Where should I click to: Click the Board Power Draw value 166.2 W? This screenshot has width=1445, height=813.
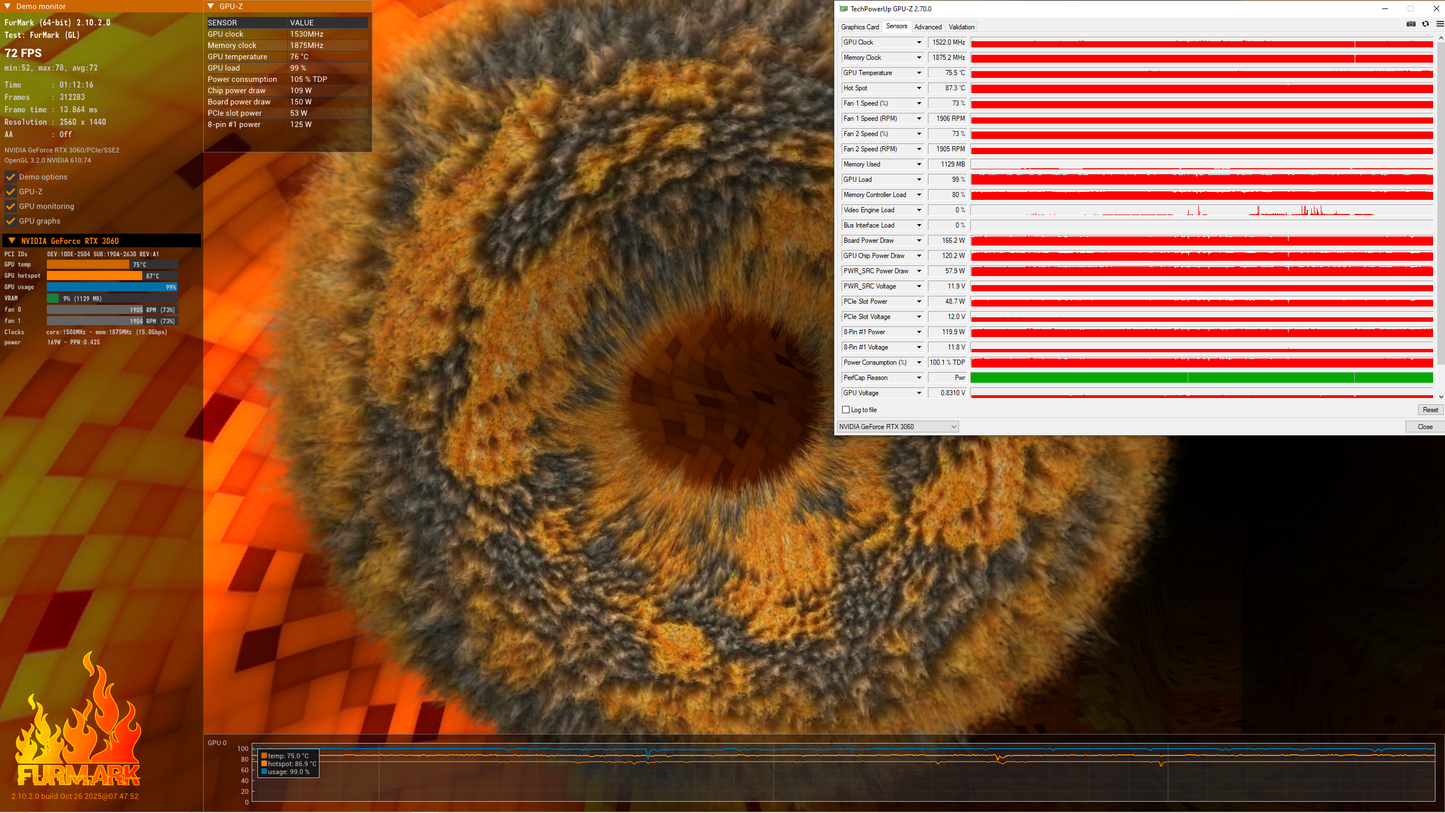pos(947,241)
